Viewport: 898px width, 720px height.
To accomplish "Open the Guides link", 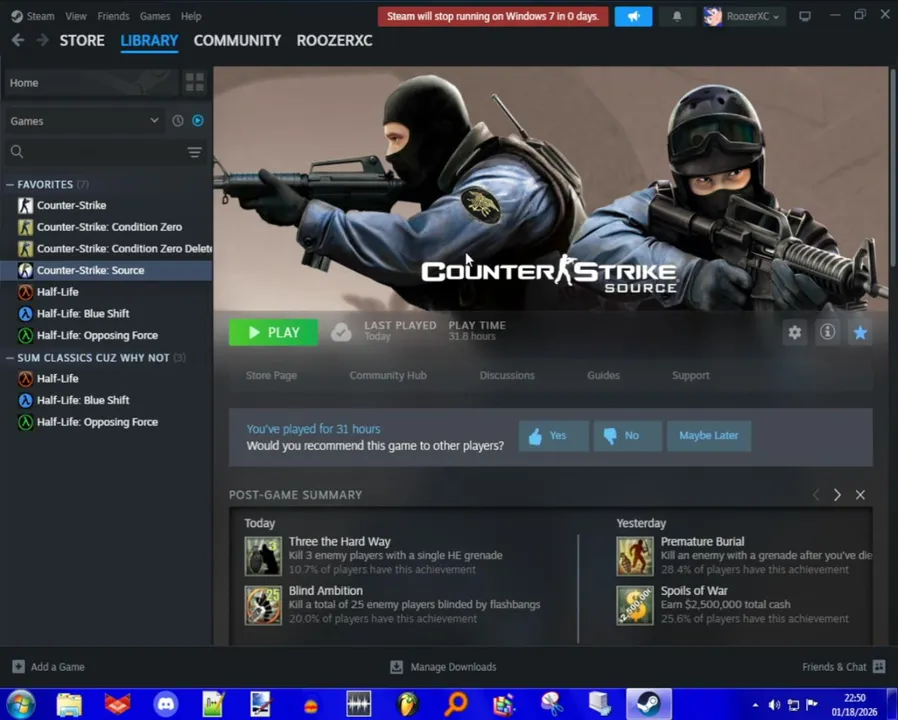I will coord(604,376).
